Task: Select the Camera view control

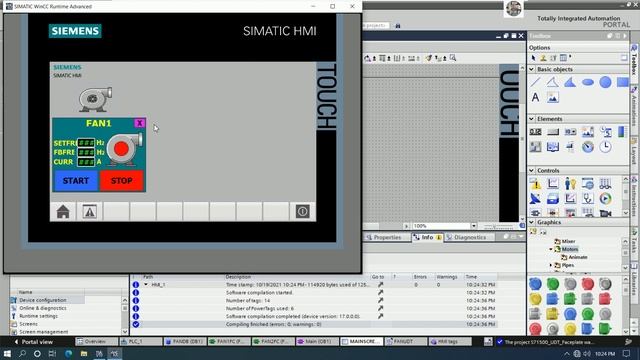Action: click(605, 213)
